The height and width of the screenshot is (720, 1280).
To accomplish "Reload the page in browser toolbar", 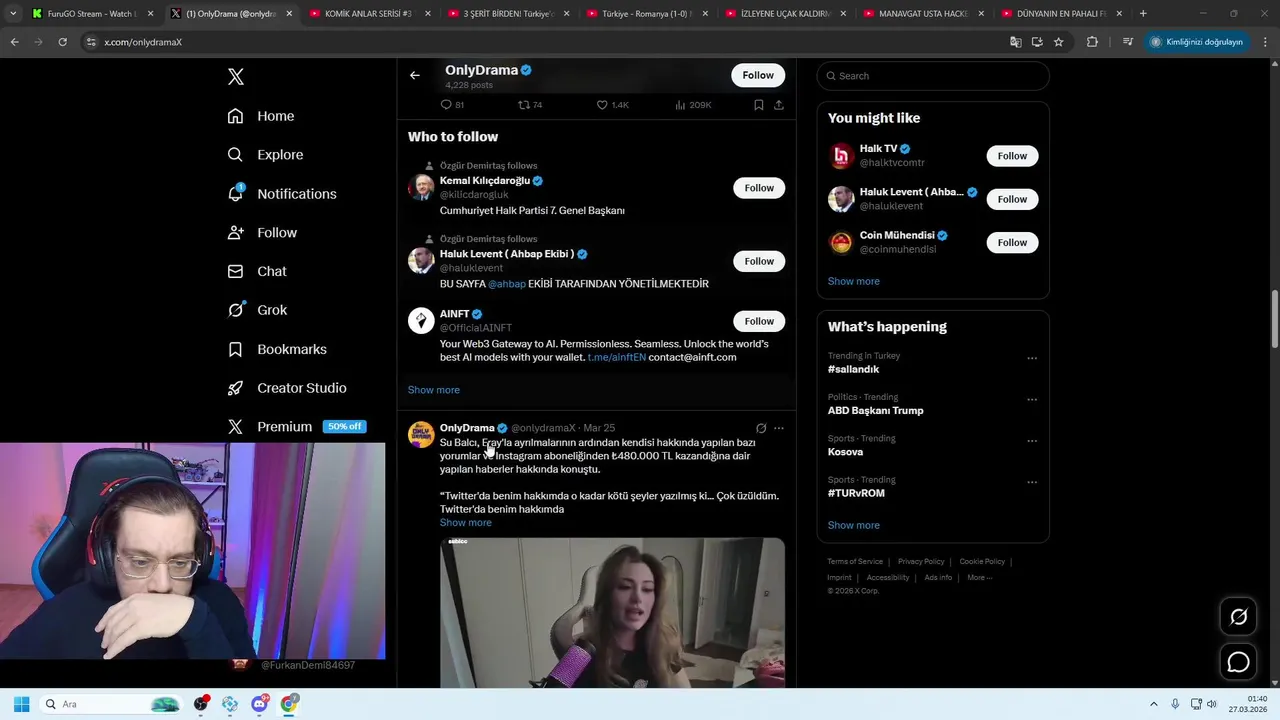I will (x=62, y=42).
